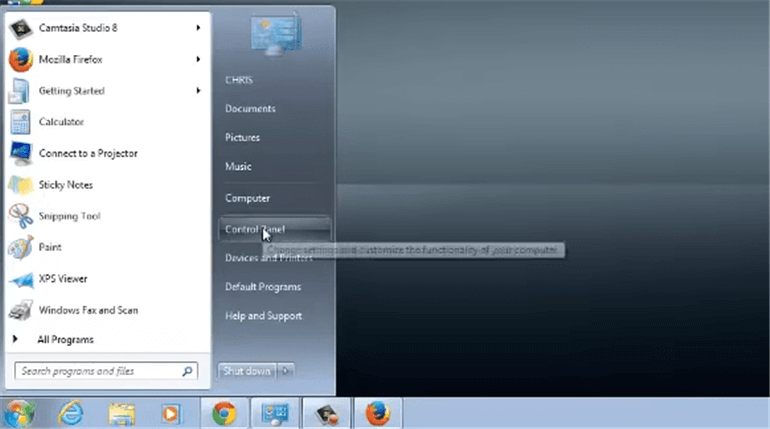
Task: Open Documents library
Action: [250, 108]
